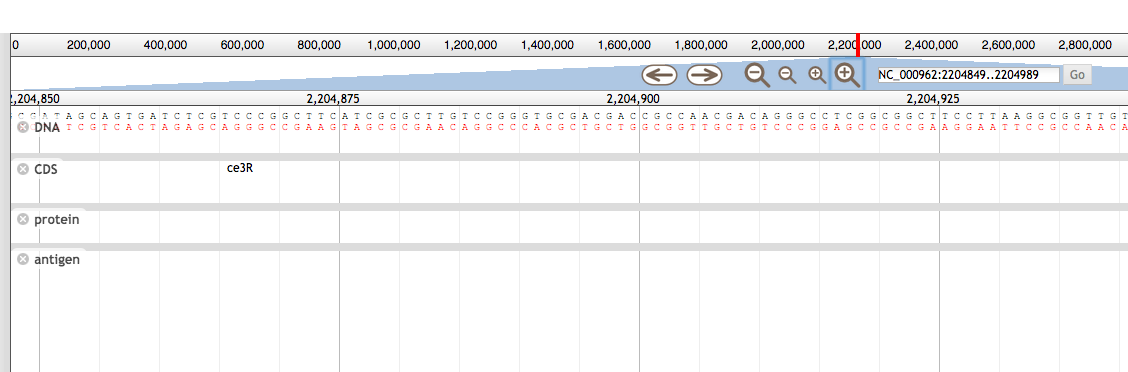Image resolution: width=1128 pixels, height=372 pixels.
Task: Click 200,000 on the overview ruler
Action: [88, 45]
